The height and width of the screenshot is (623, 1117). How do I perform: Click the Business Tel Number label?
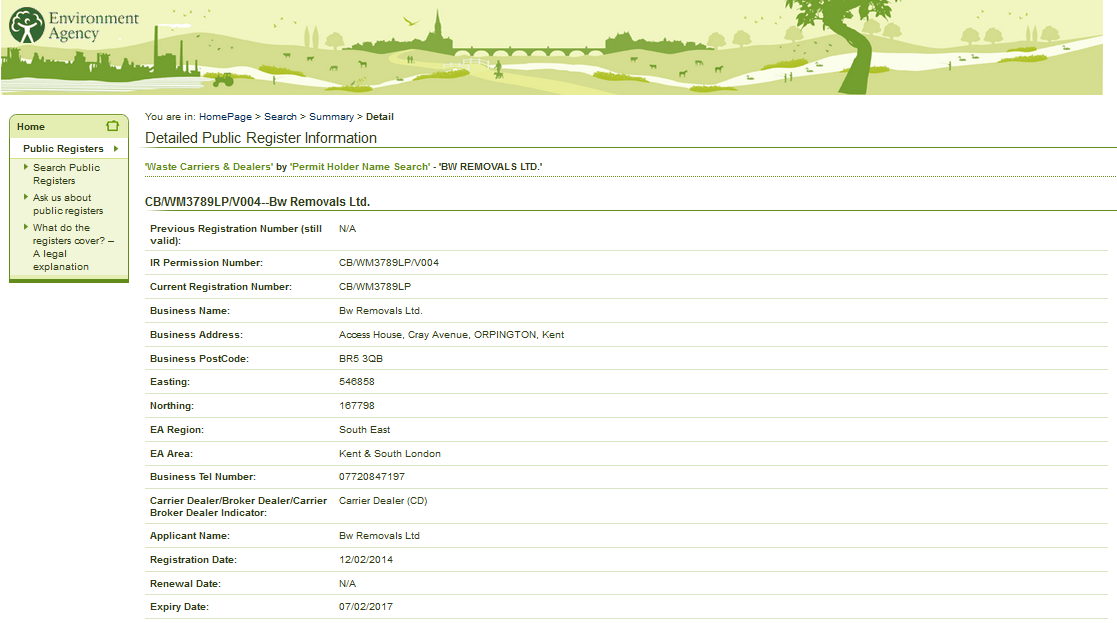pyautogui.click(x=202, y=477)
